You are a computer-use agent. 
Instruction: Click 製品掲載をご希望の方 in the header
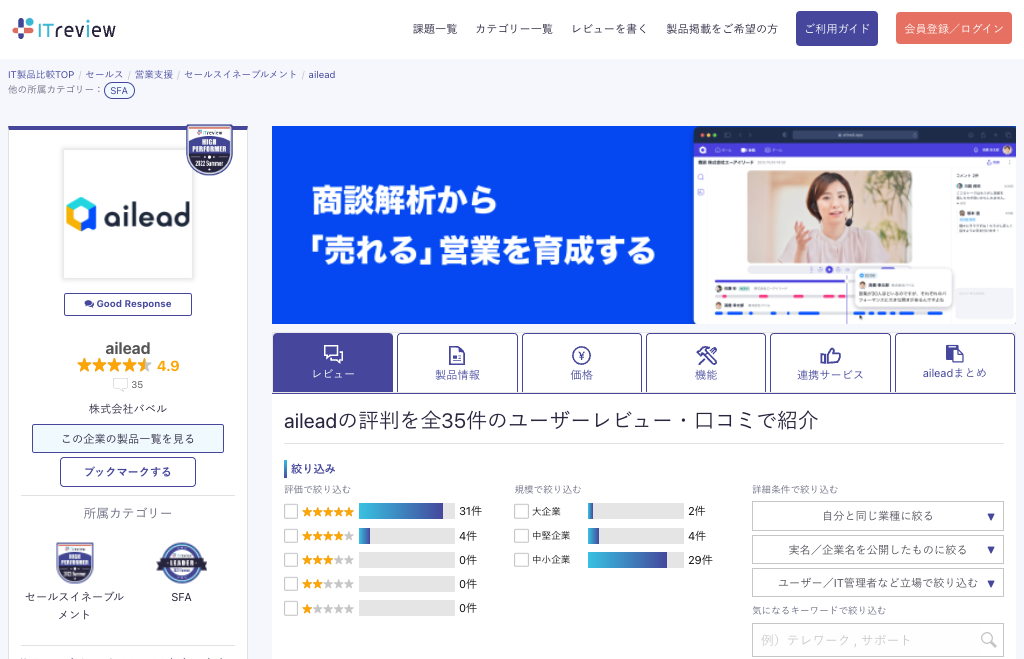(x=722, y=29)
